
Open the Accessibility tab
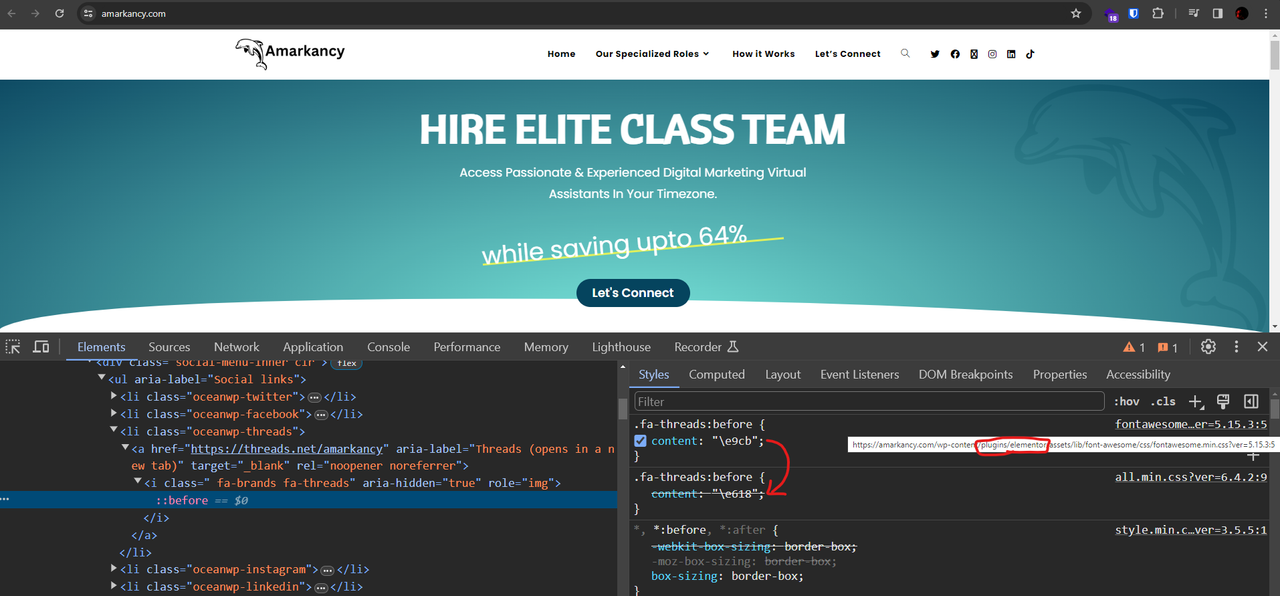tap(1138, 374)
